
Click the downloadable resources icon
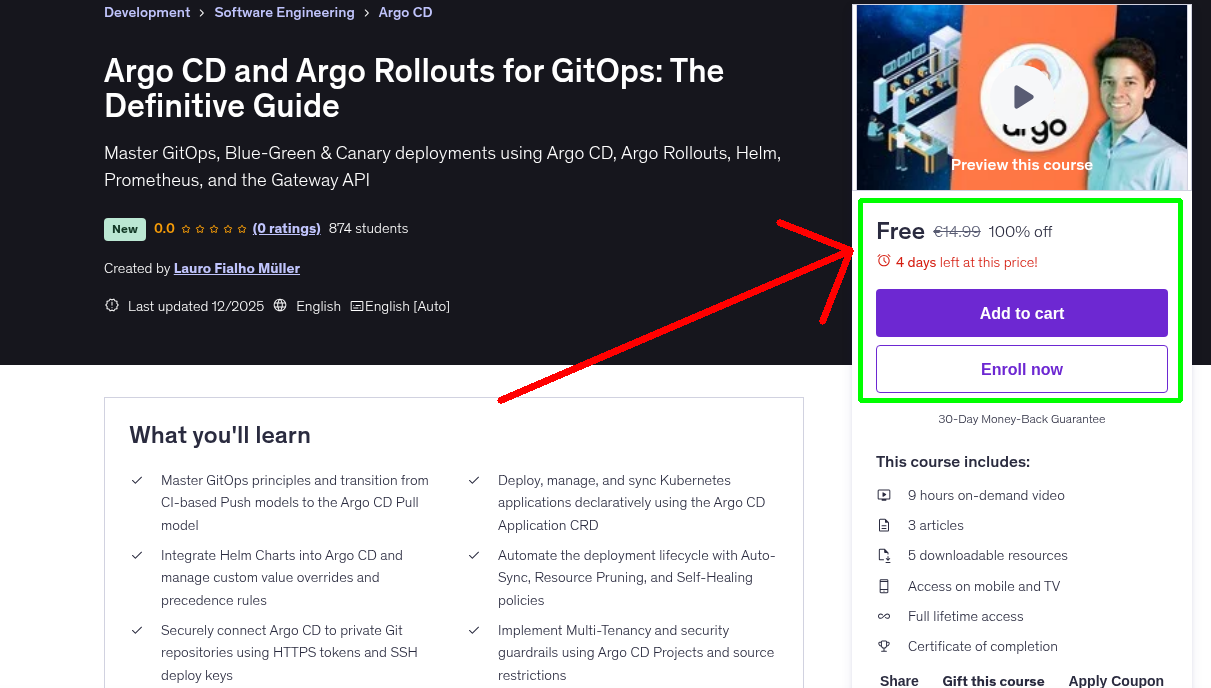coord(884,555)
